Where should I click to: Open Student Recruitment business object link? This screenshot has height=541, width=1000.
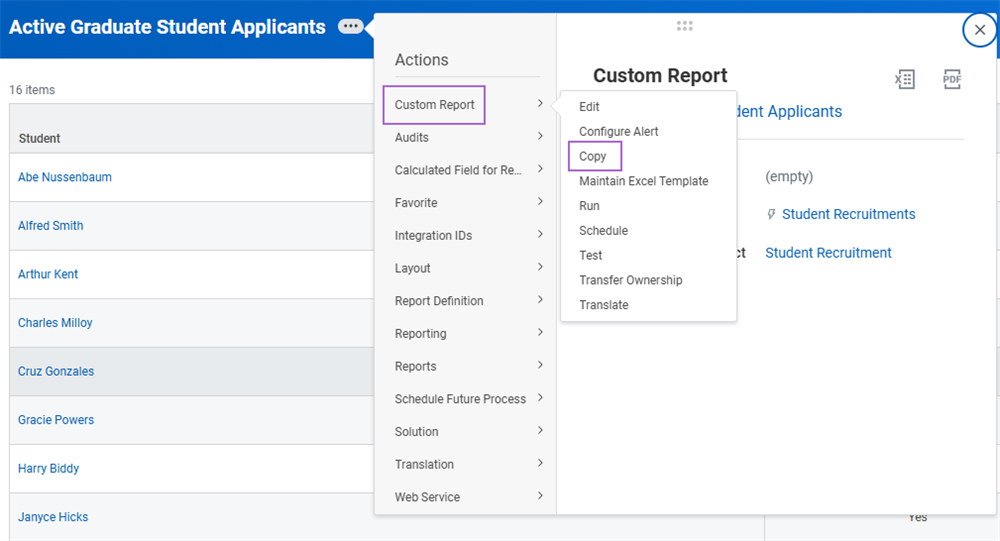pos(828,253)
